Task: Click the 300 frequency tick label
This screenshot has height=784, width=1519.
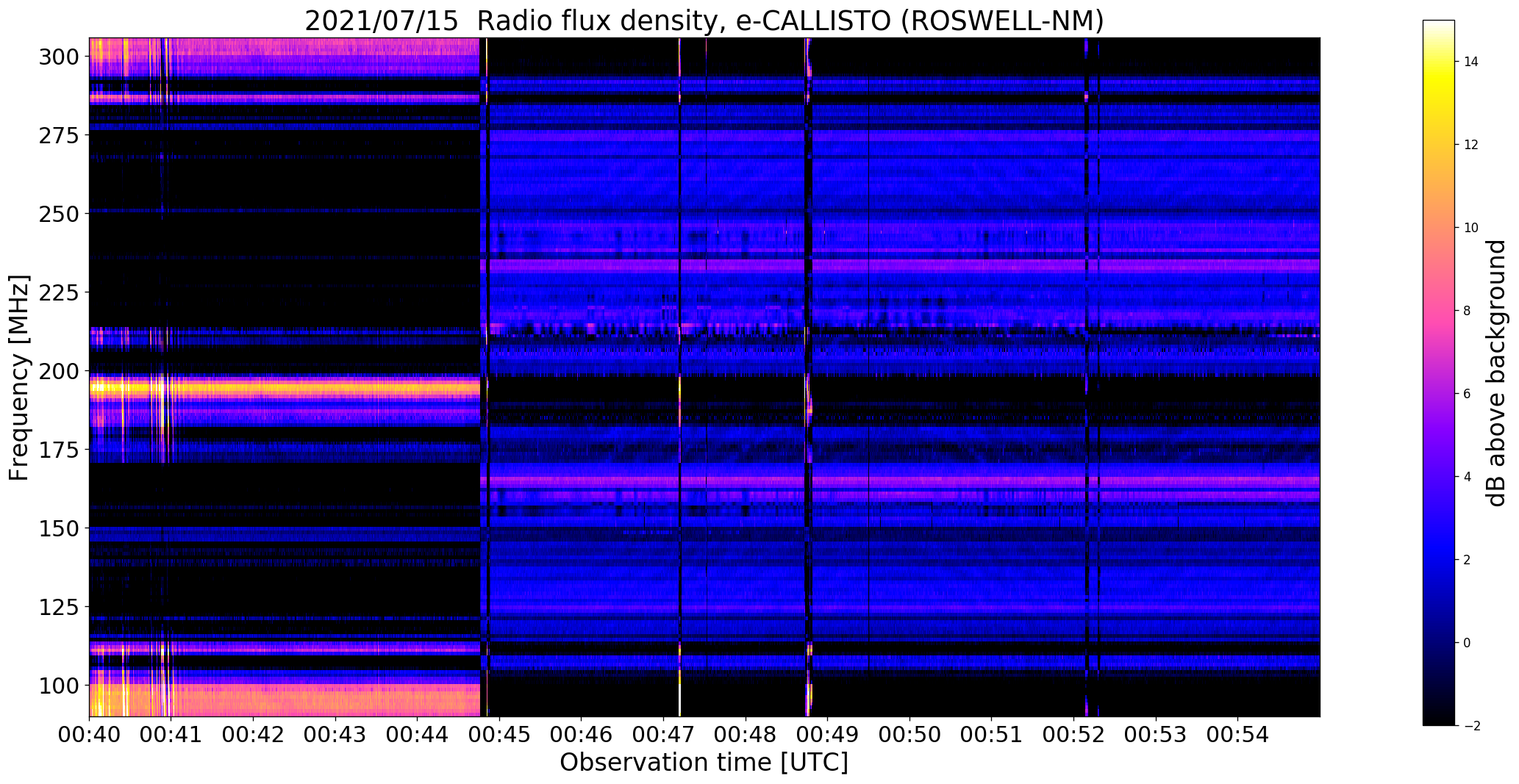Action: point(60,57)
